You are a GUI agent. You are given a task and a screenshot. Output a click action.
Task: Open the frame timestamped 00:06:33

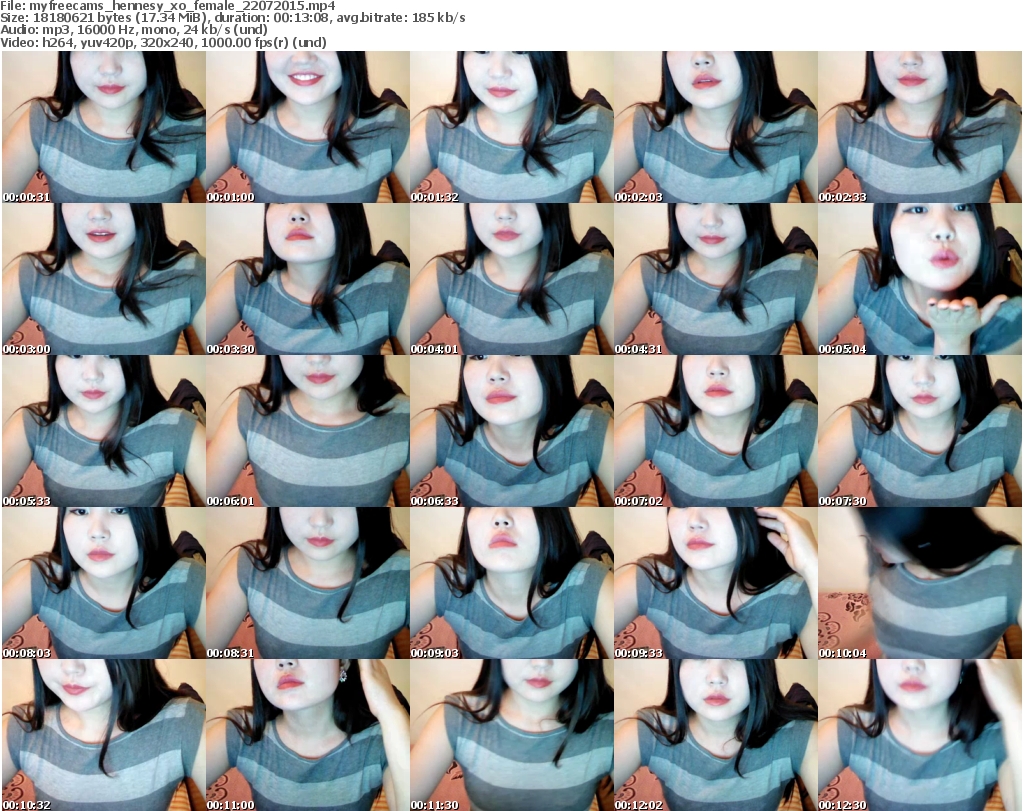511,431
